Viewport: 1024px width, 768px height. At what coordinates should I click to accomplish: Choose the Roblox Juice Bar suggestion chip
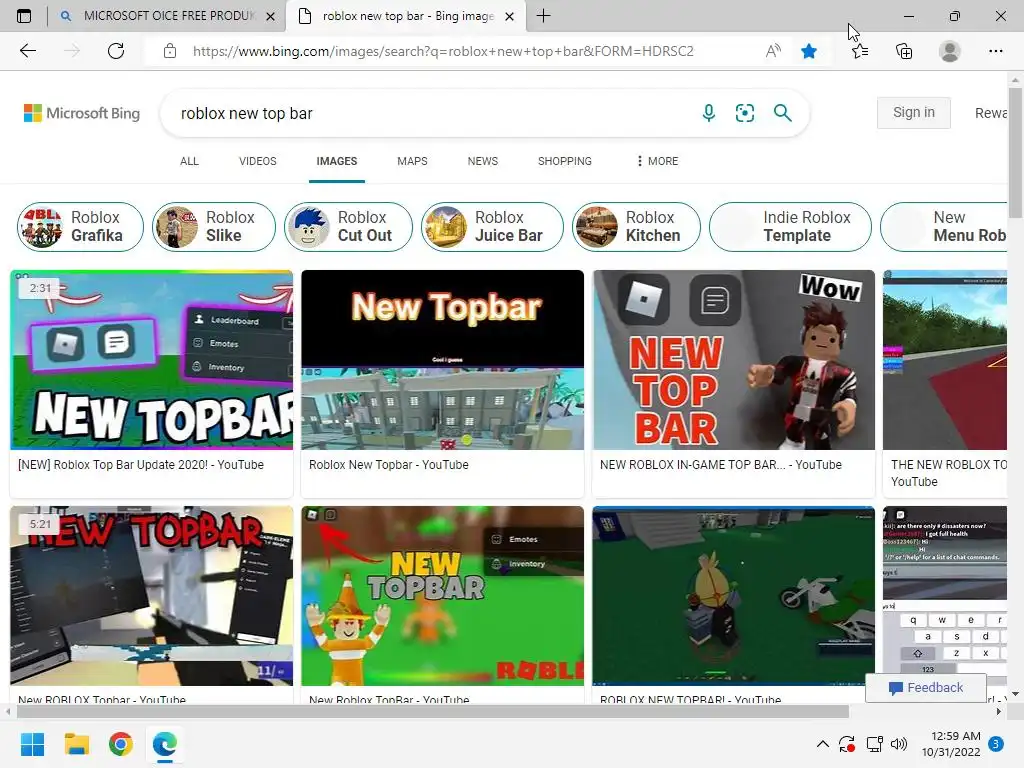click(x=492, y=227)
